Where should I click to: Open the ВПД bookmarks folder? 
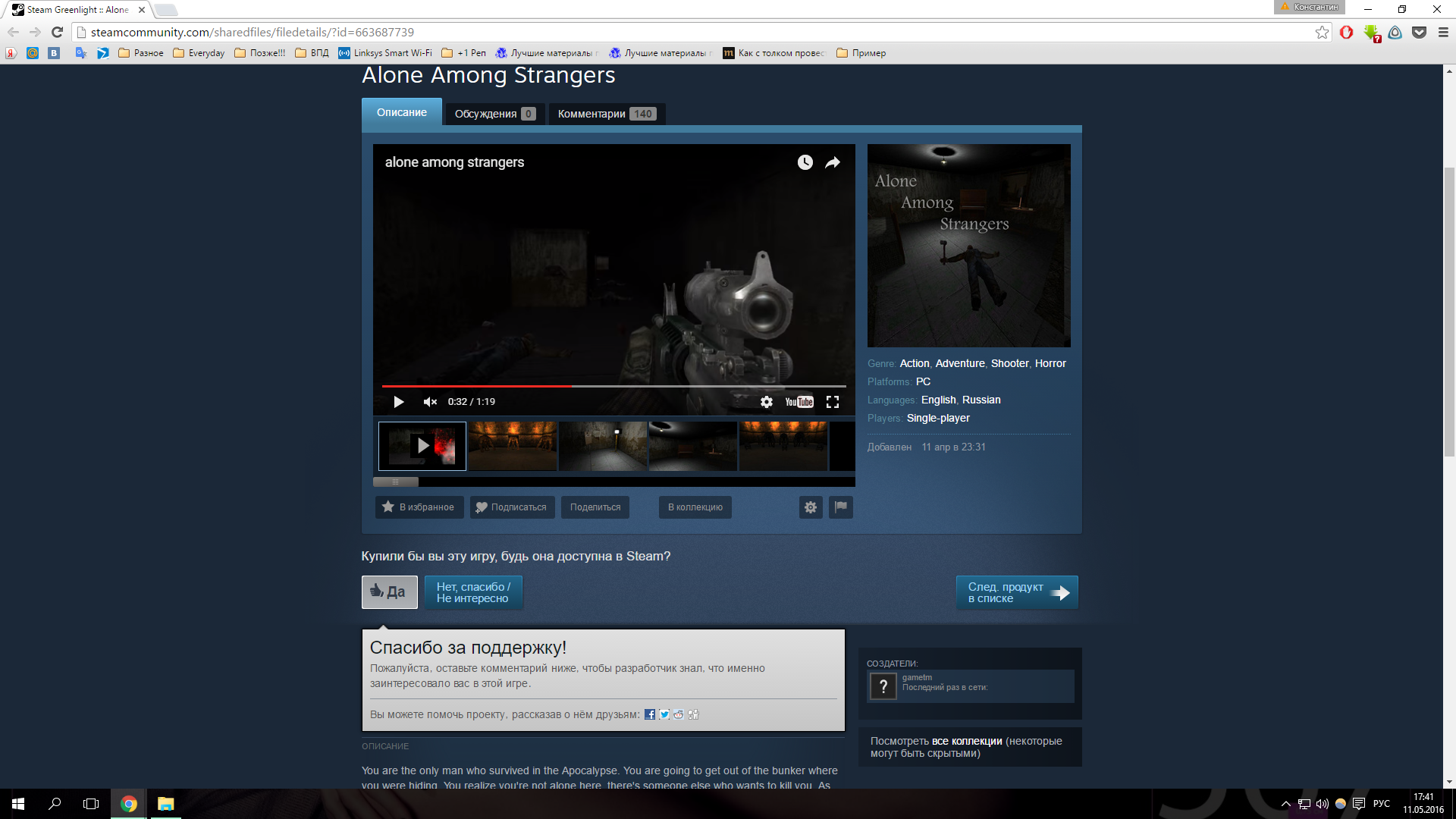312,53
